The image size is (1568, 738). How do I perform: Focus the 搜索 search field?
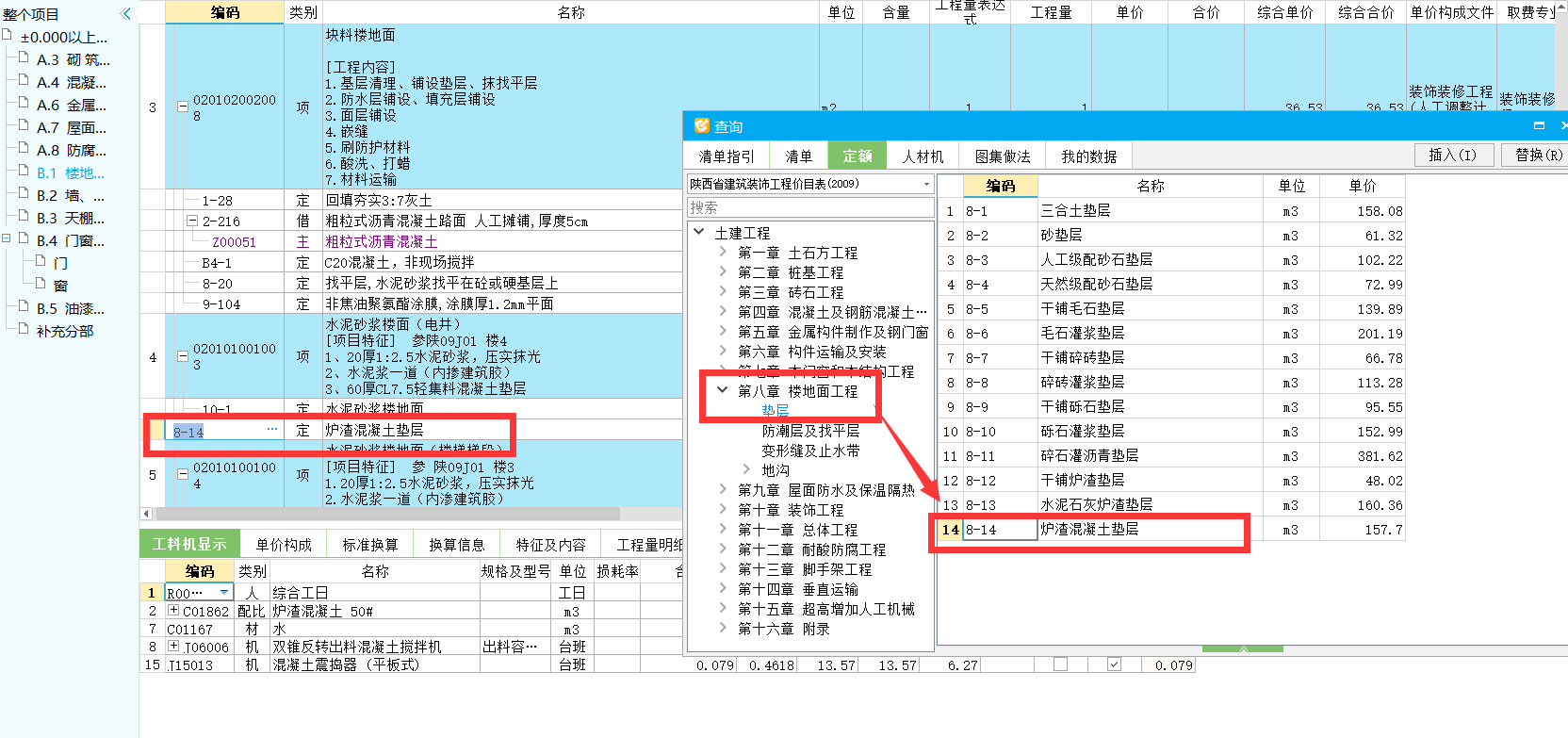pos(810,207)
